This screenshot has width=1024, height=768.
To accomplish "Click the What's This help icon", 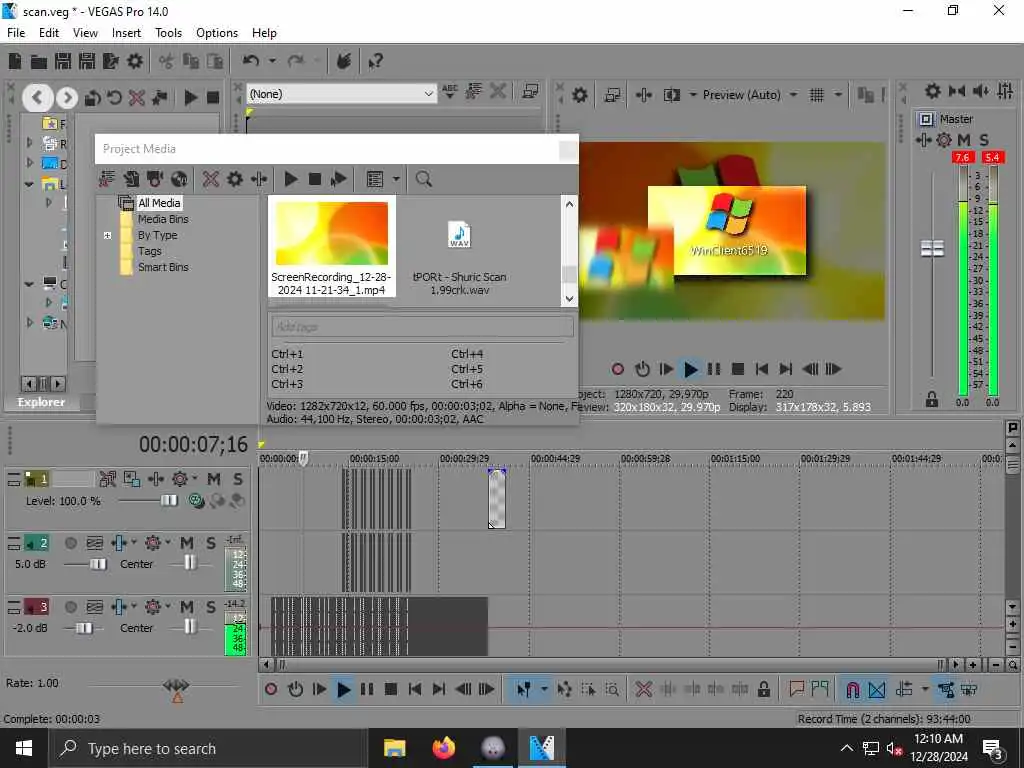I will coord(375,61).
